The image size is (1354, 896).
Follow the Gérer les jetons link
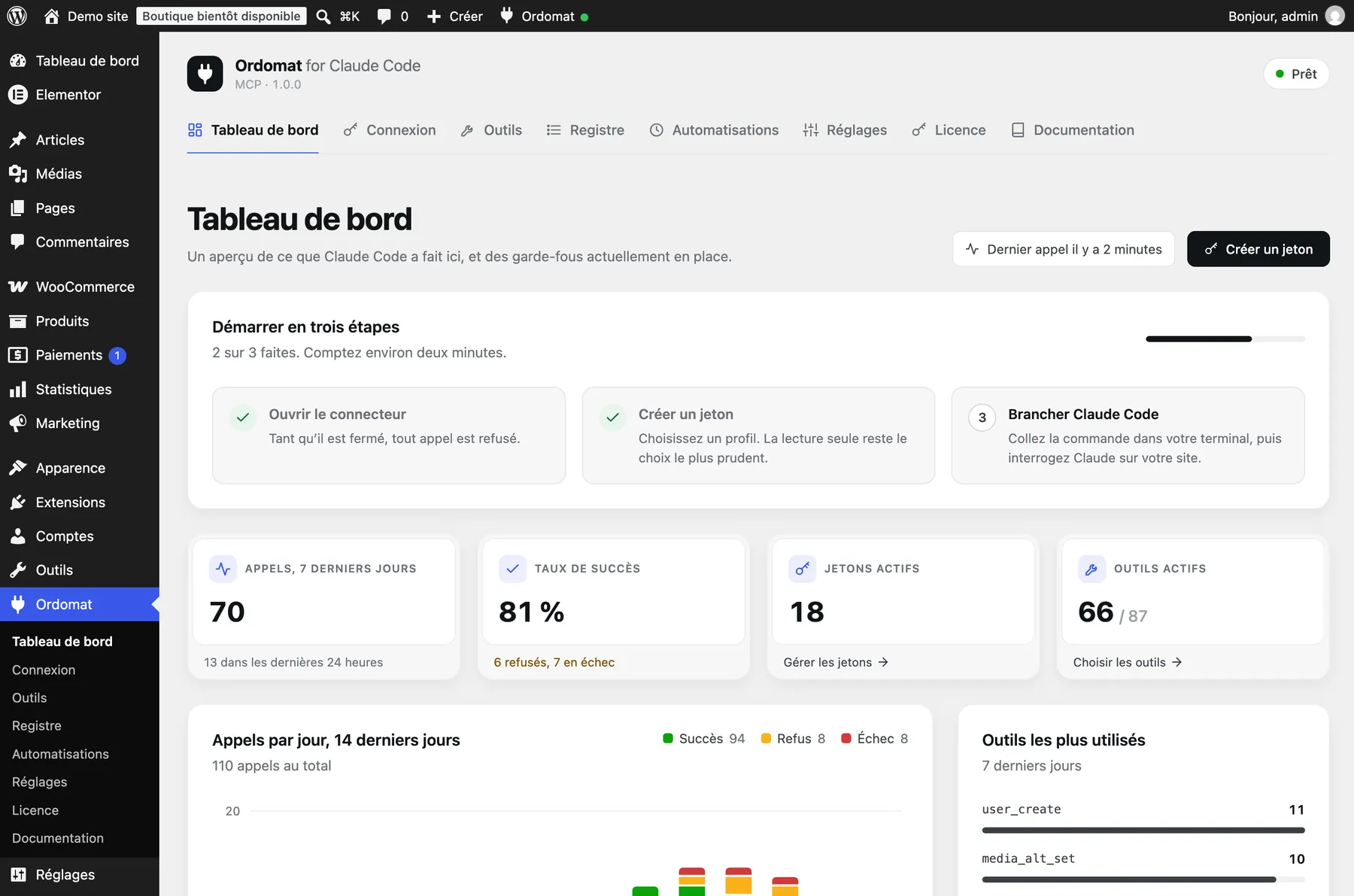836,663
